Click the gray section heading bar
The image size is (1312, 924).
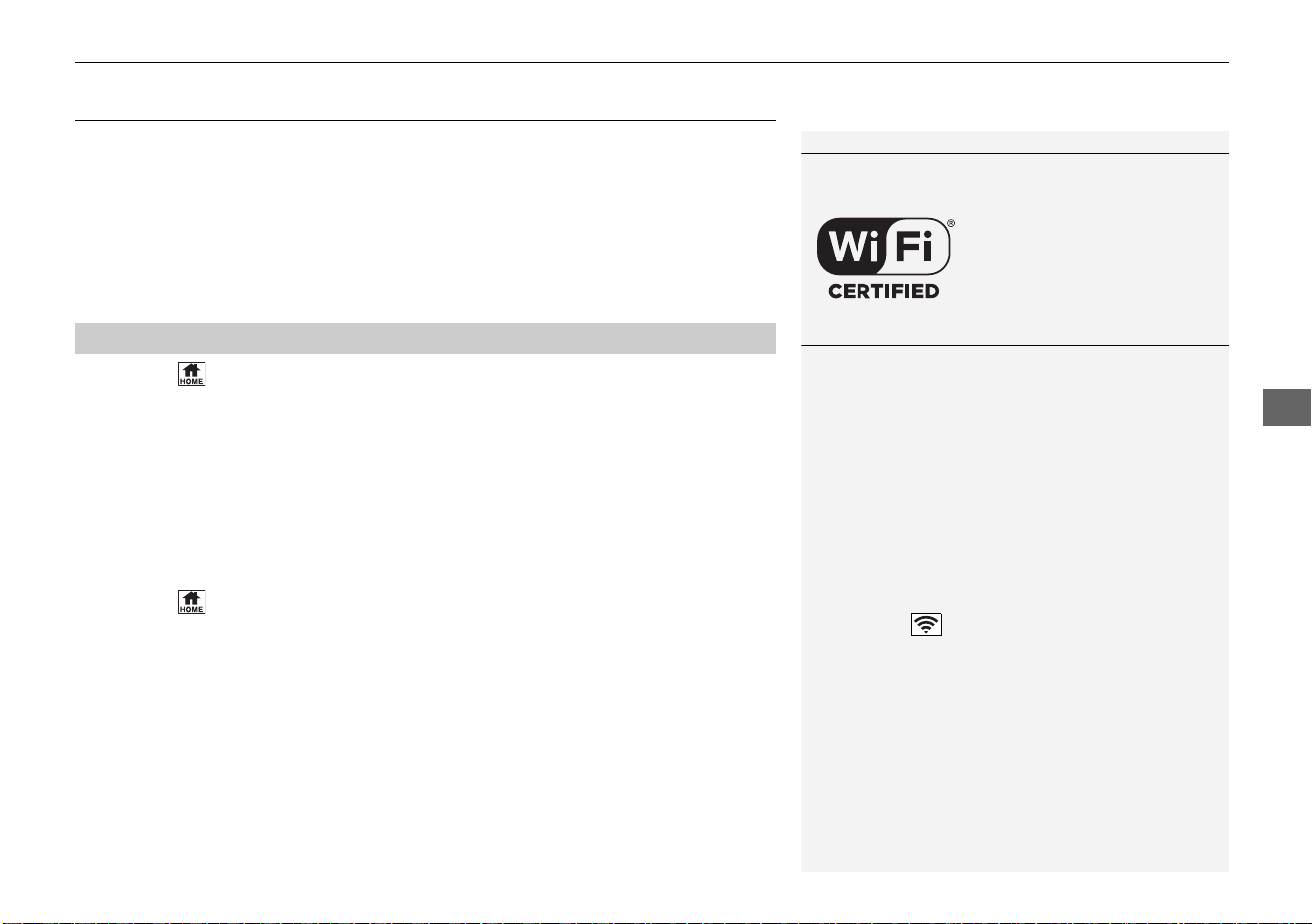pyautogui.click(x=426, y=338)
